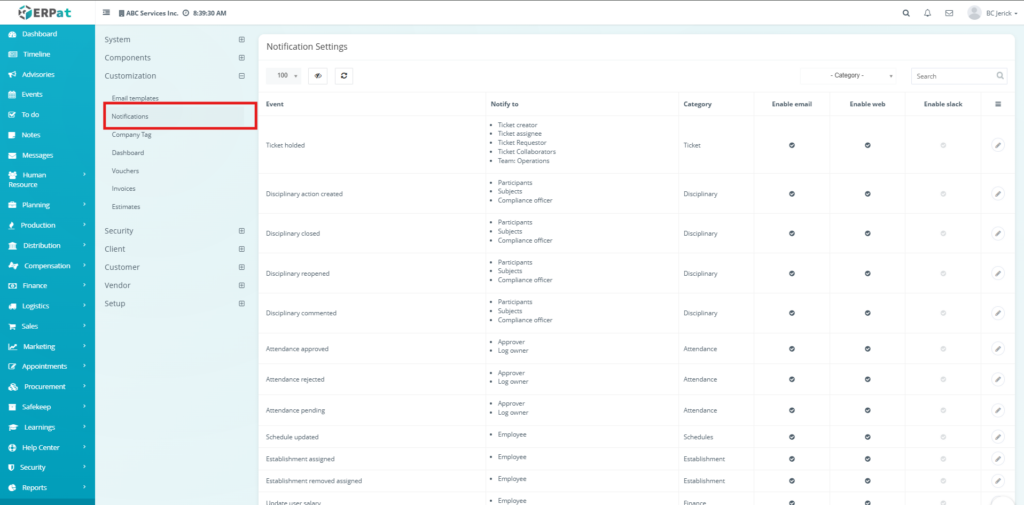This screenshot has width=1024, height=505.
Task: Open the Category filter dropdown
Action: (850, 75)
